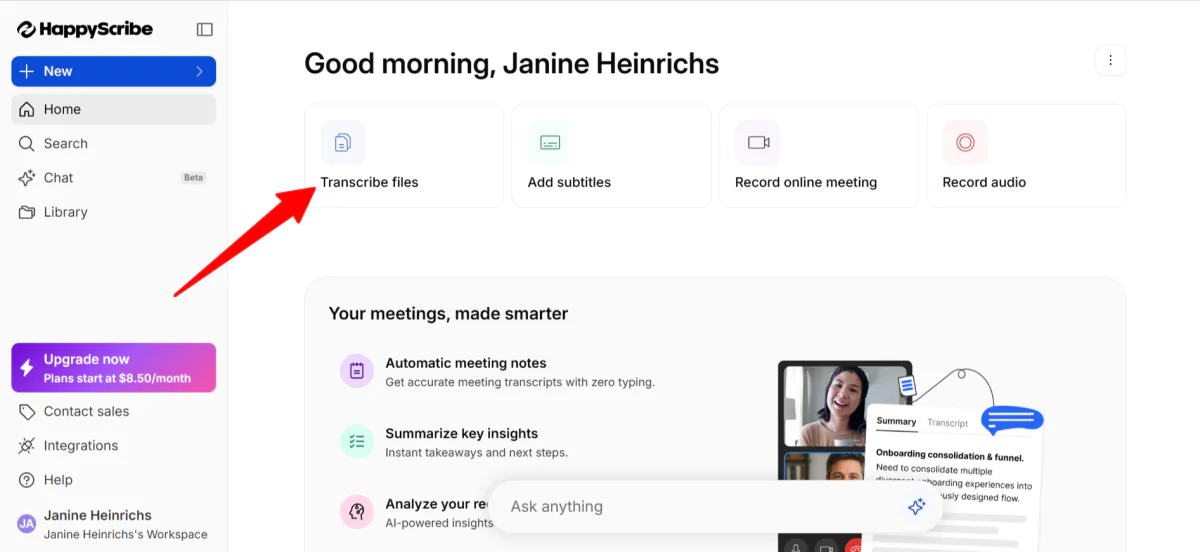Click the Summarize key insights checklist icon
Screen dimensions: 1200x552
[357, 441]
